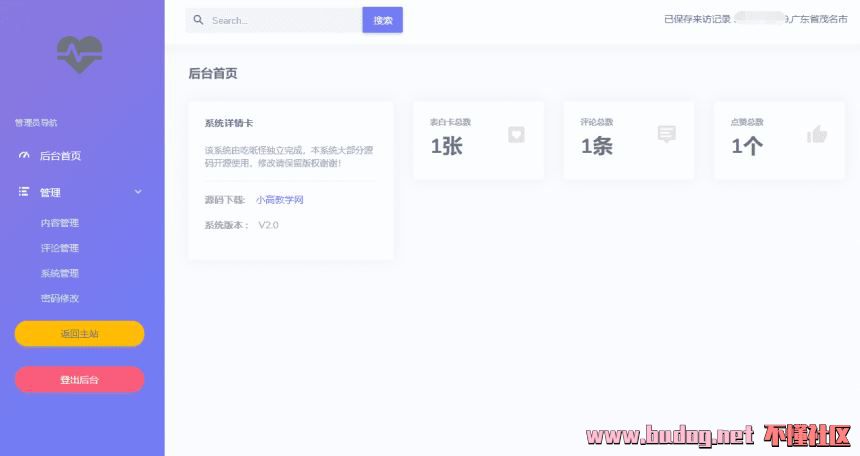Click the dashboard gauge icon beside 后台首页
Image resolution: width=860 pixels, height=456 pixels.
pos(24,155)
